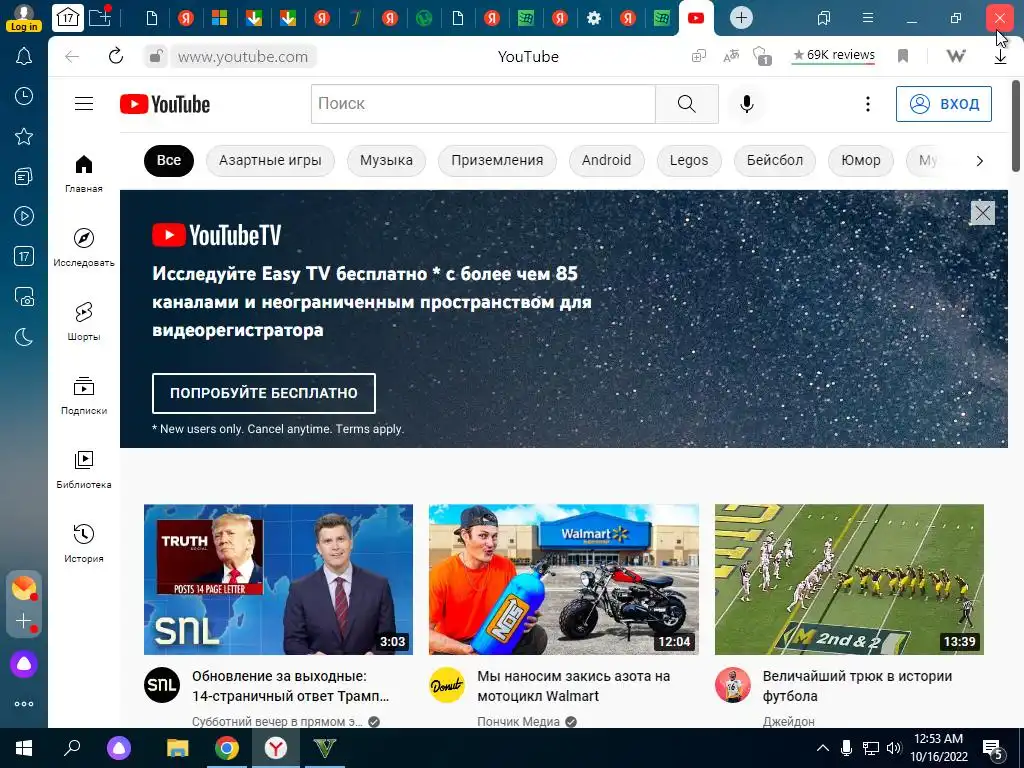This screenshot has height=768, width=1024.
Task: Open favorites star in browser sidebar
Action: [x=24, y=136]
